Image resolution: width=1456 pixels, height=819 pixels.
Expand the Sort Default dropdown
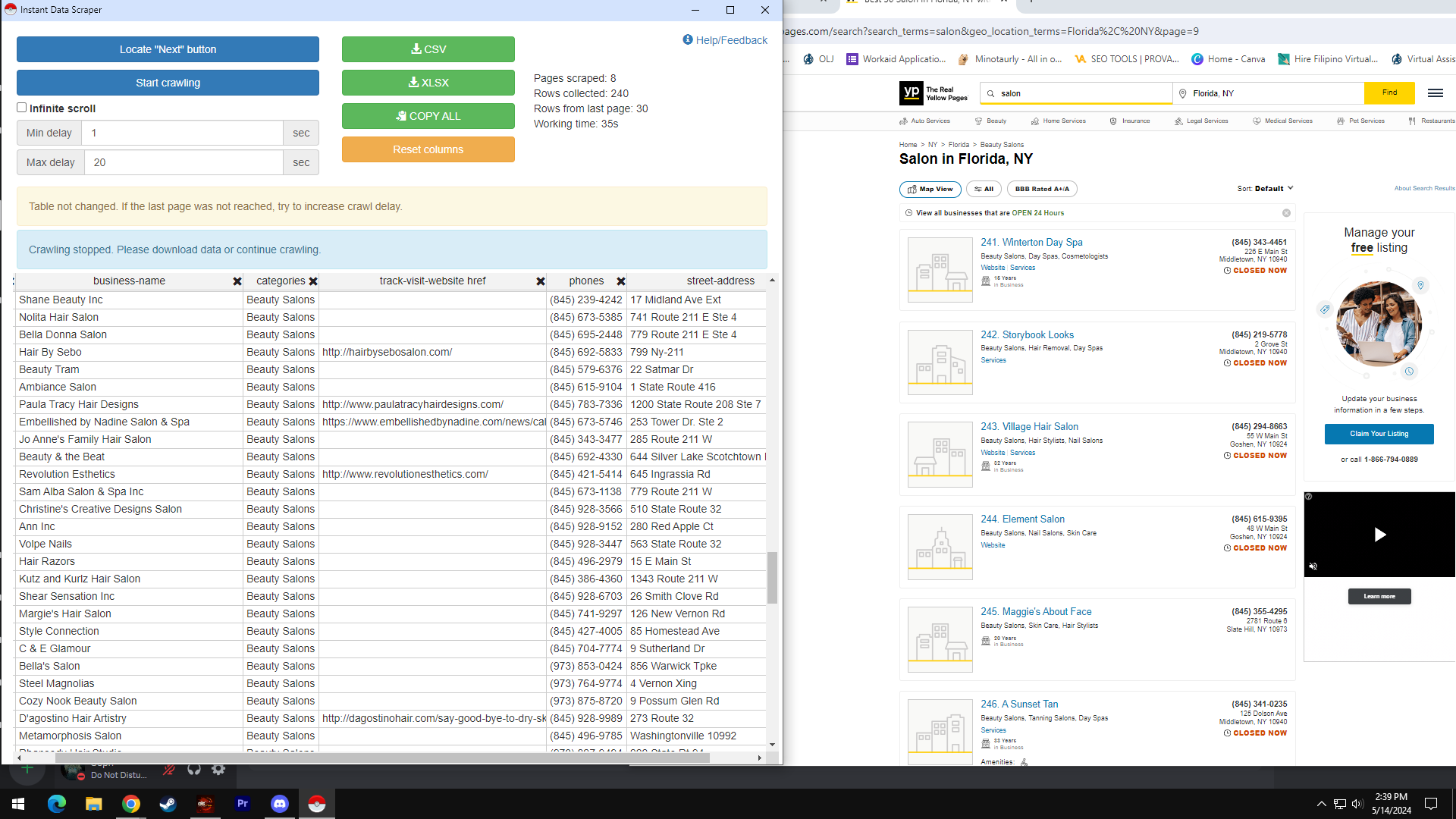pos(1265,189)
